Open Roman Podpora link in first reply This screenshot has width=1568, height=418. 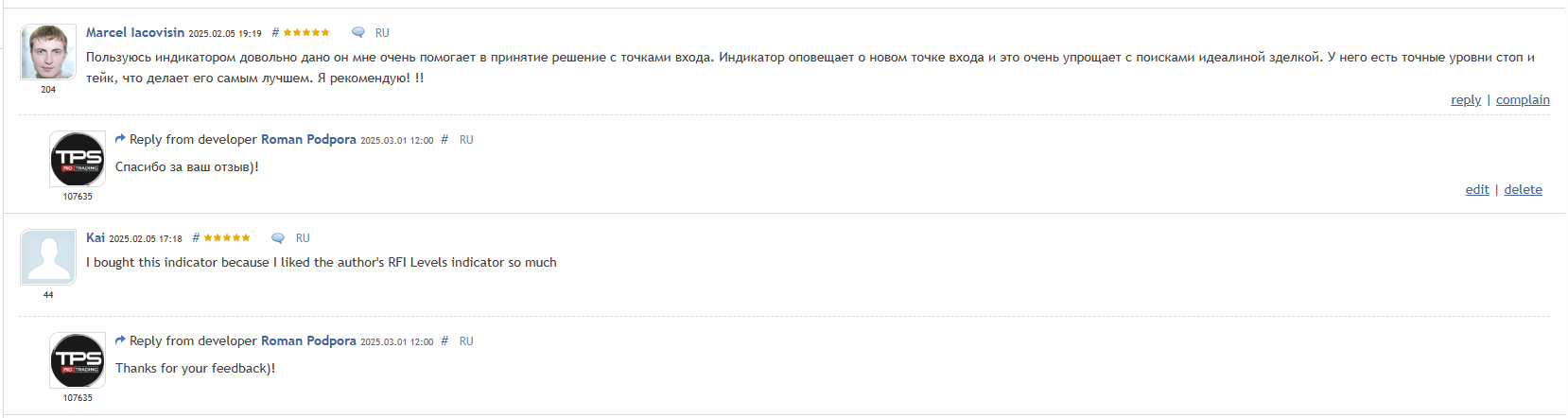(308, 139)
